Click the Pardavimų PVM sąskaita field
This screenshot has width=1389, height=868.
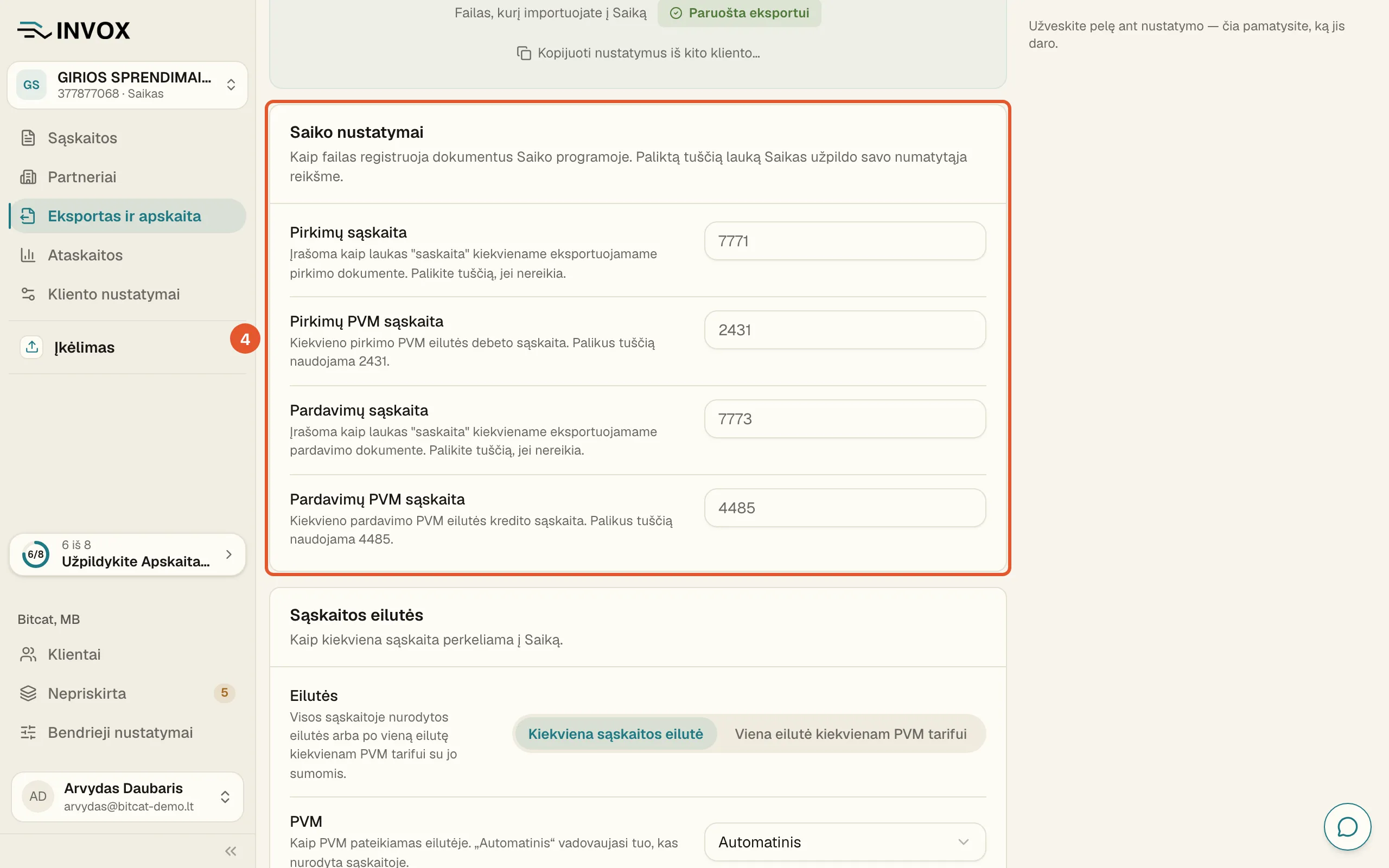[x=845, y=508]
